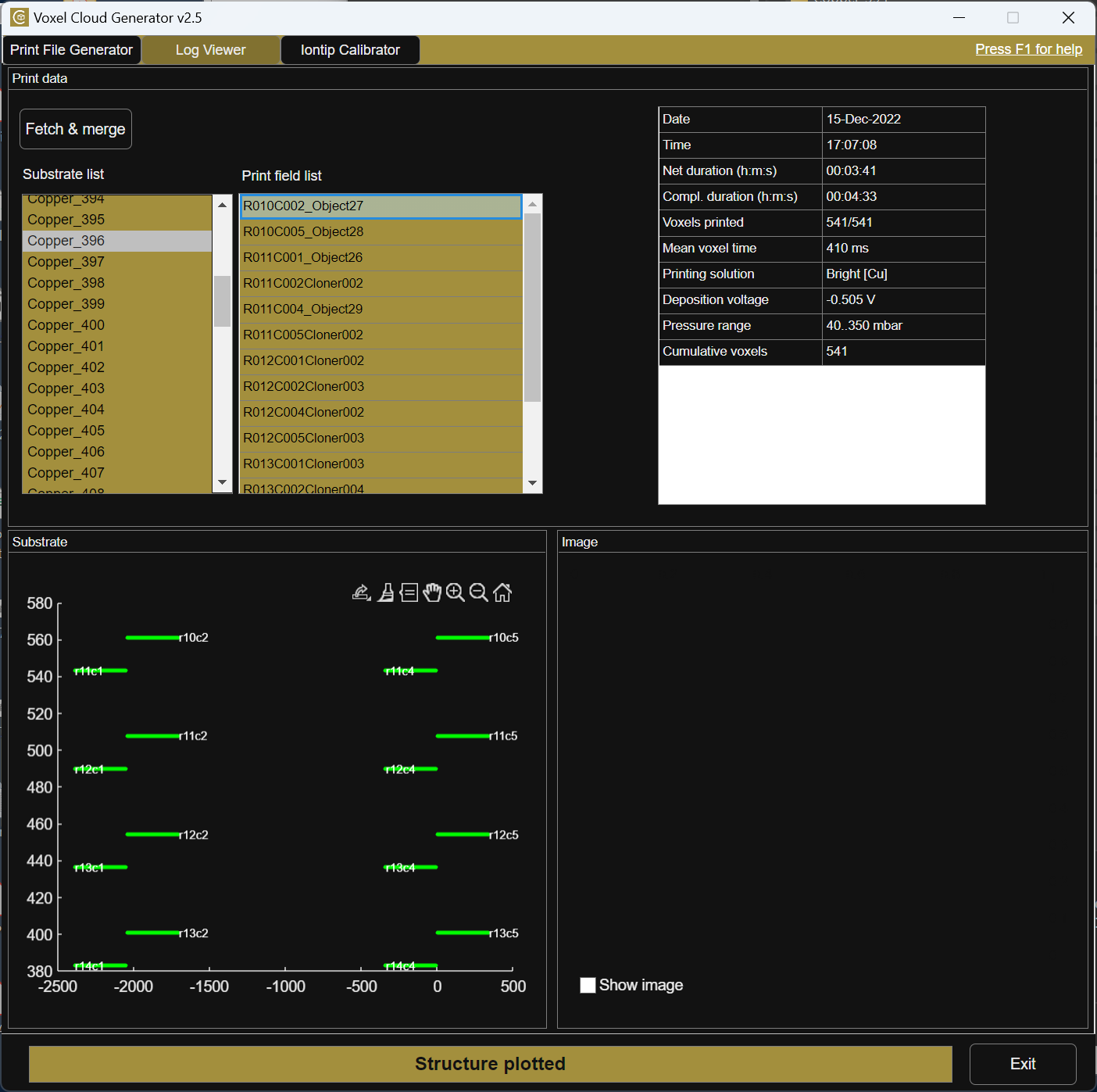Image resolution: width=1097 pixels, height=1092 pixels.
Task: Select R012C002Cloner003 print field
Action: tap(381, 387)
